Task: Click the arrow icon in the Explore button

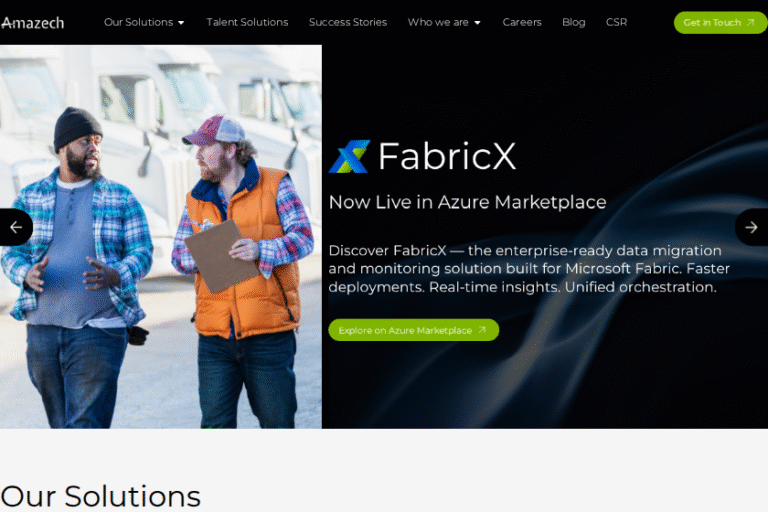Action: 482,330
